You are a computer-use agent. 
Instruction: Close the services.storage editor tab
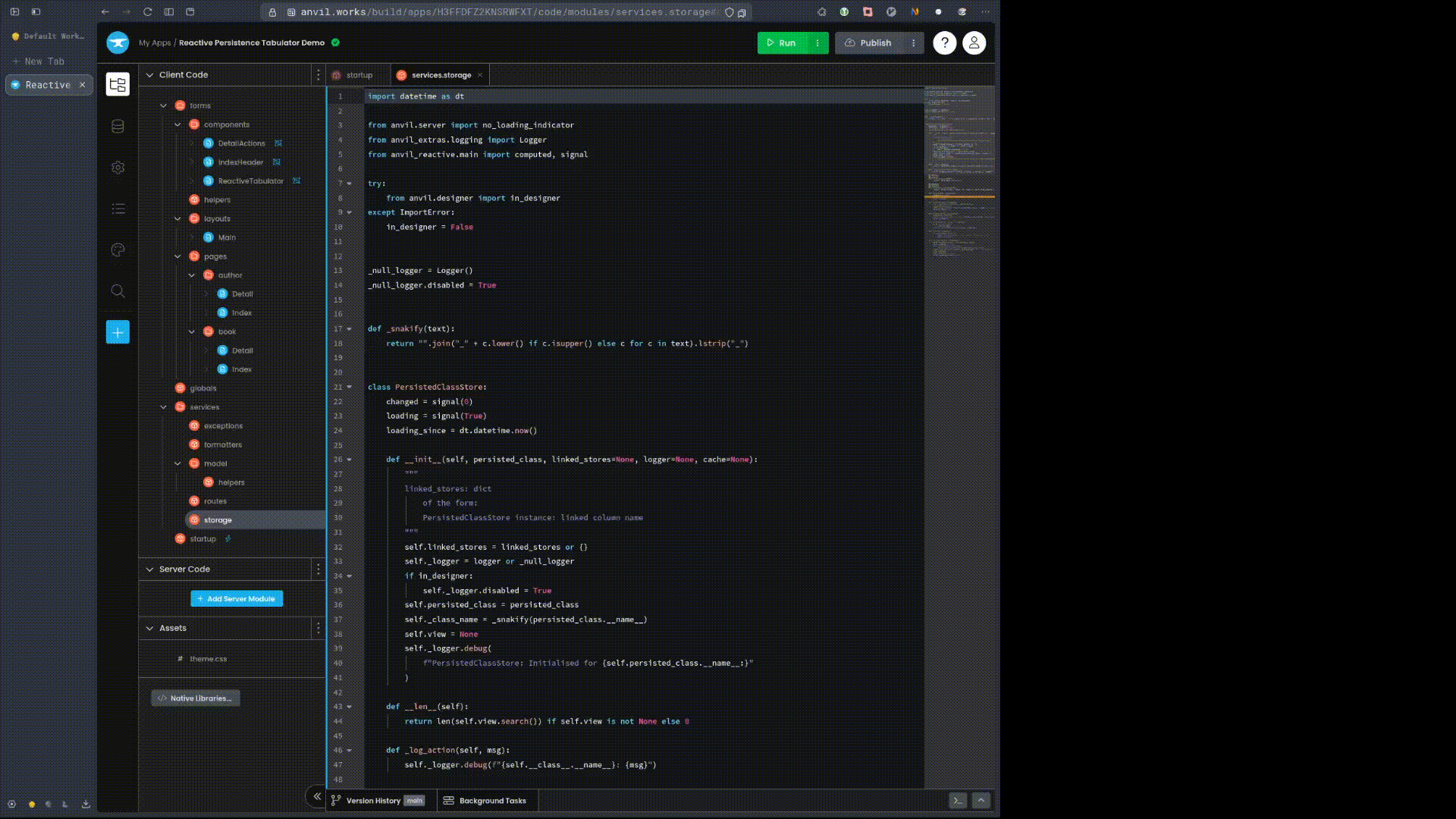pyautogui.click(x=480, y=75)
